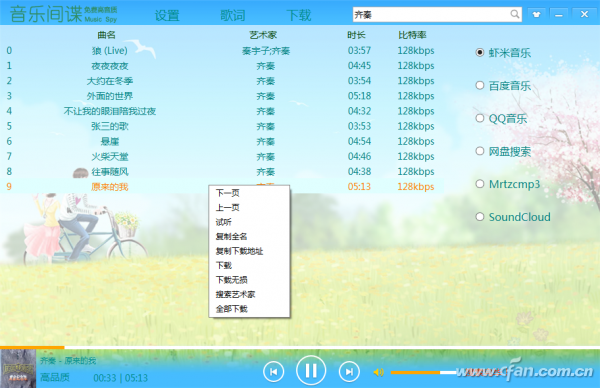The width and height of the screenshot is (600, 388).
Task: Click the search magnifier icon
Action: 515,15
